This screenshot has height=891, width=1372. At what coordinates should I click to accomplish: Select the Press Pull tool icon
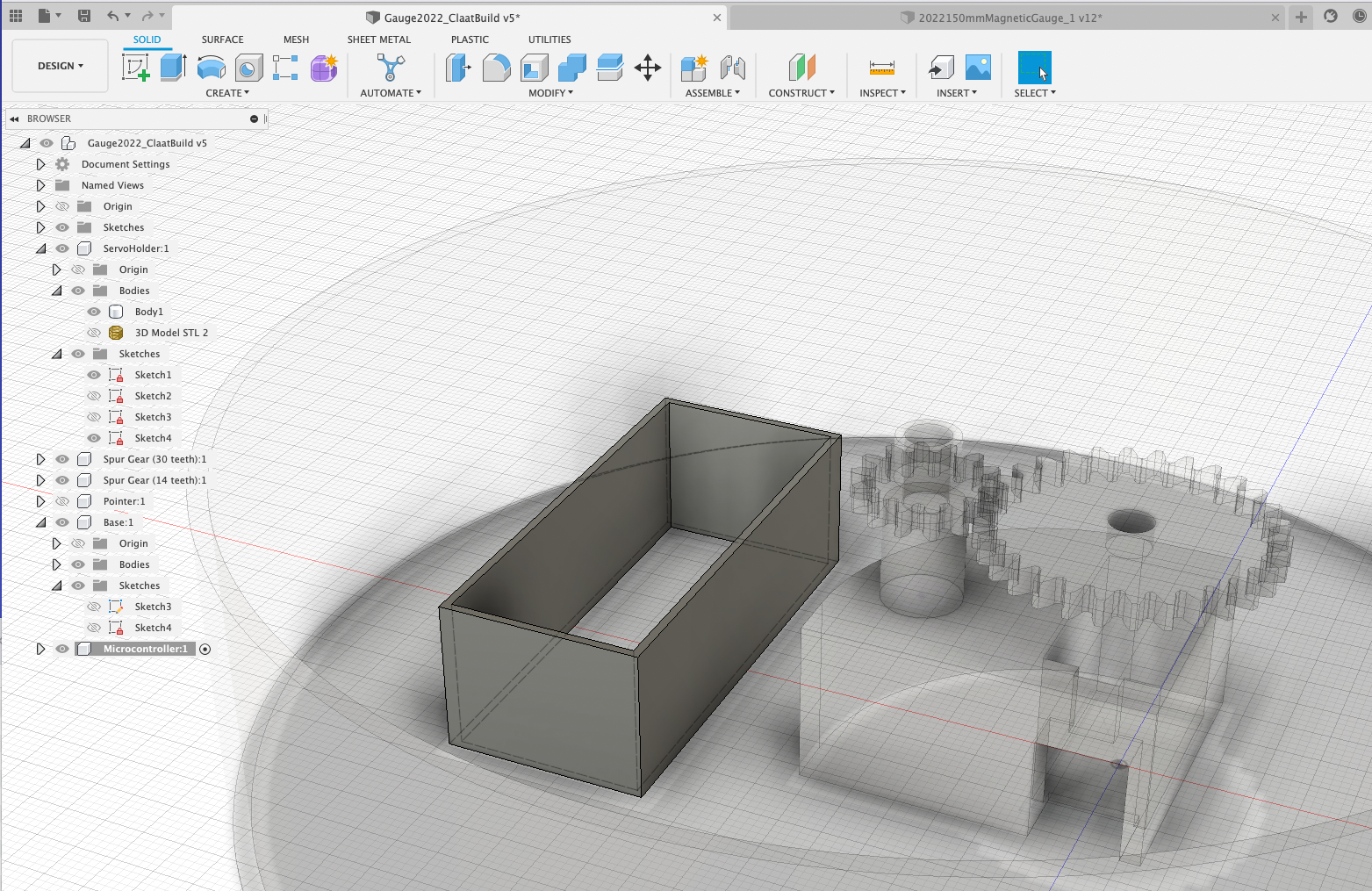(x=458, y=68)
